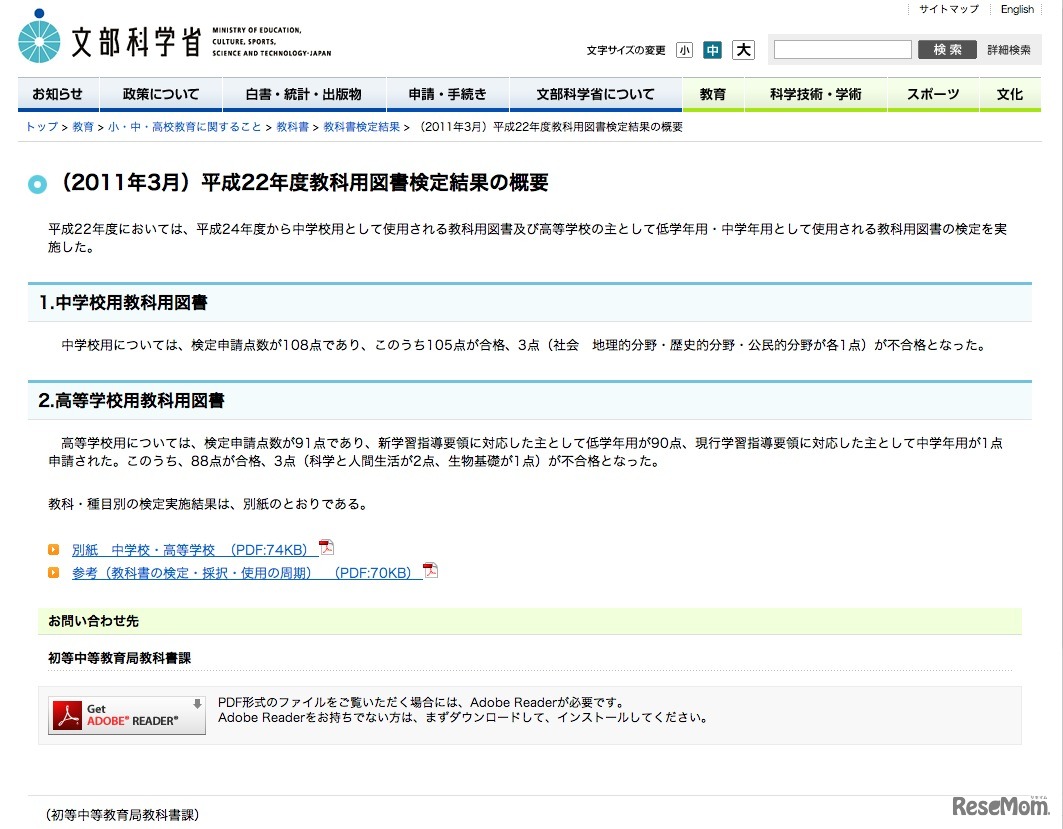
Task: Open the 別紙 中学校・高等学校 PDF icon
Action: [x=324, y=548]
